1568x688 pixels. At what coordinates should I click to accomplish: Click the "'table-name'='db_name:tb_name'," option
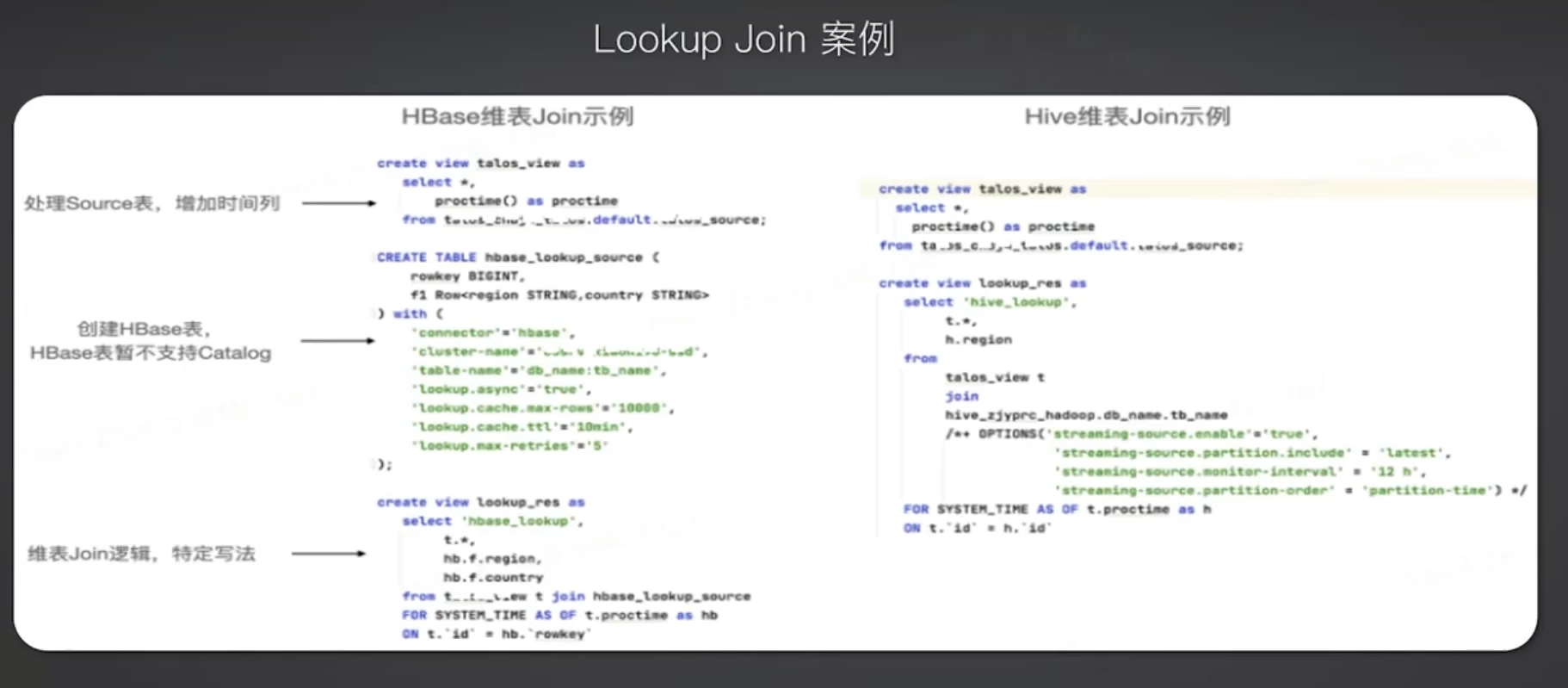point(539,370)
